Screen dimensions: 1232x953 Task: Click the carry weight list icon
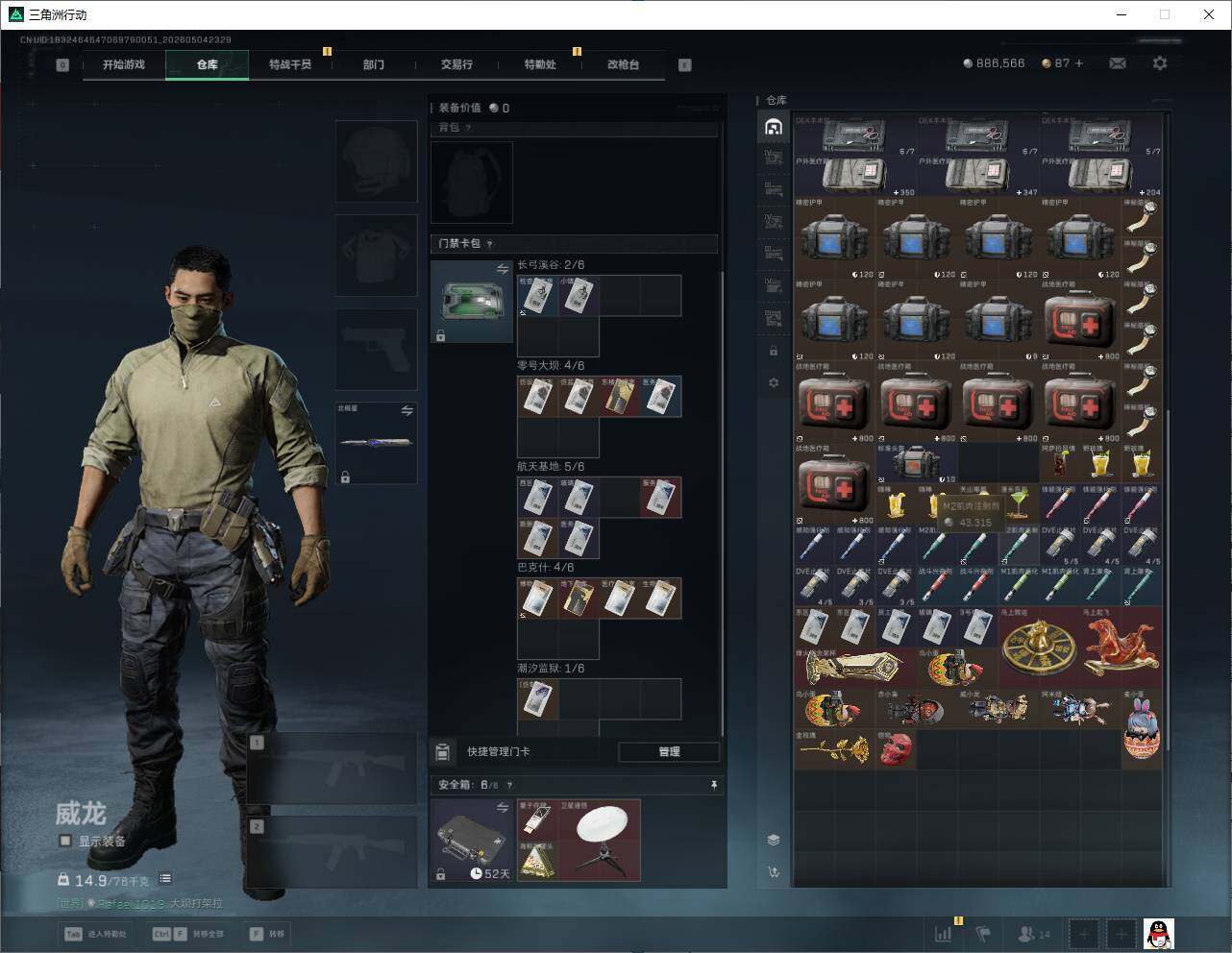(165, 878)
